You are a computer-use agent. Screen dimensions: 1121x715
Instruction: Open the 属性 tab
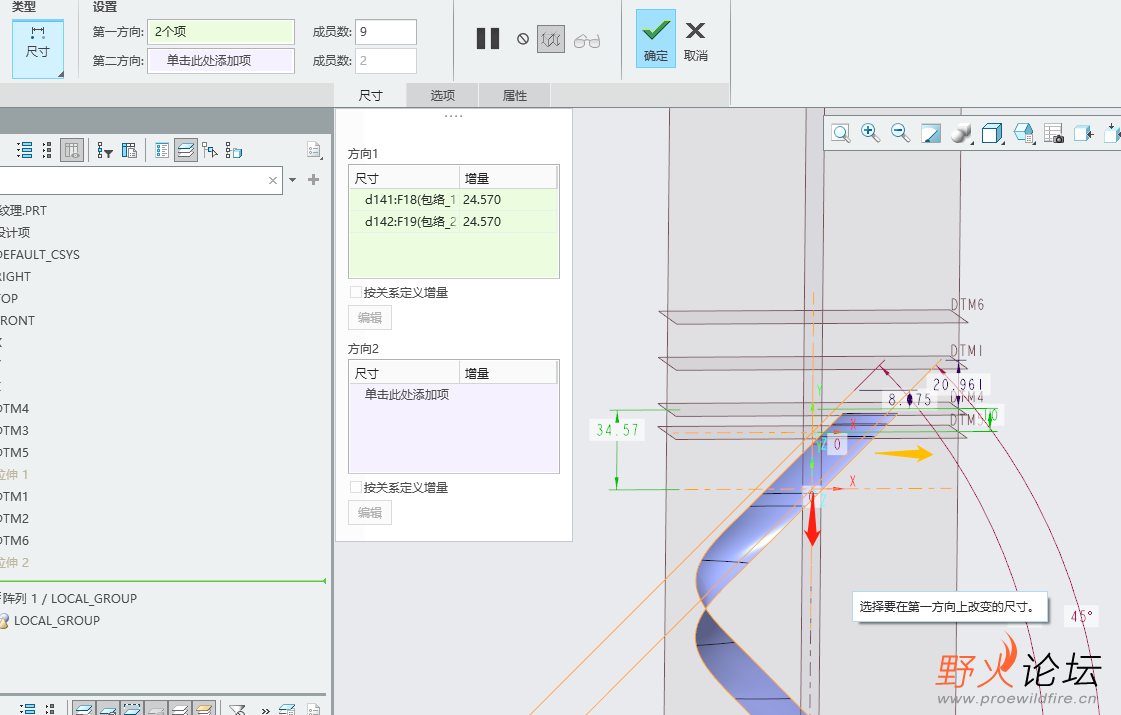(x=515, y=95)
